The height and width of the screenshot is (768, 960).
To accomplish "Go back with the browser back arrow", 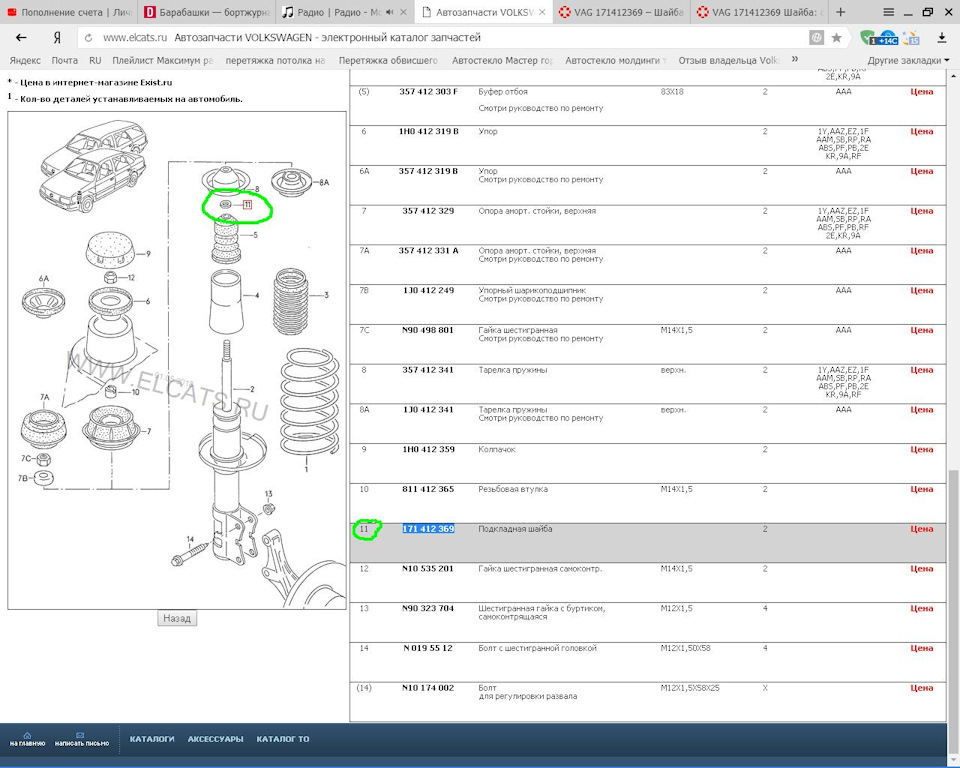I will [21, 37].
